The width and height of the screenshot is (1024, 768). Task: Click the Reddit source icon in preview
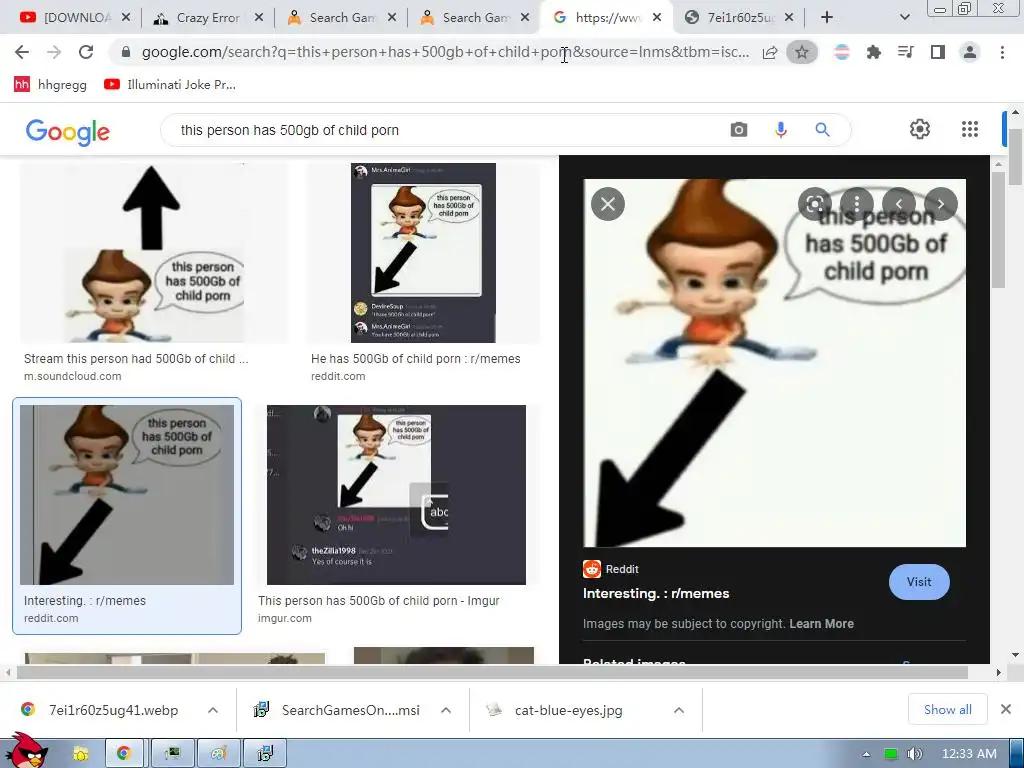592,569
